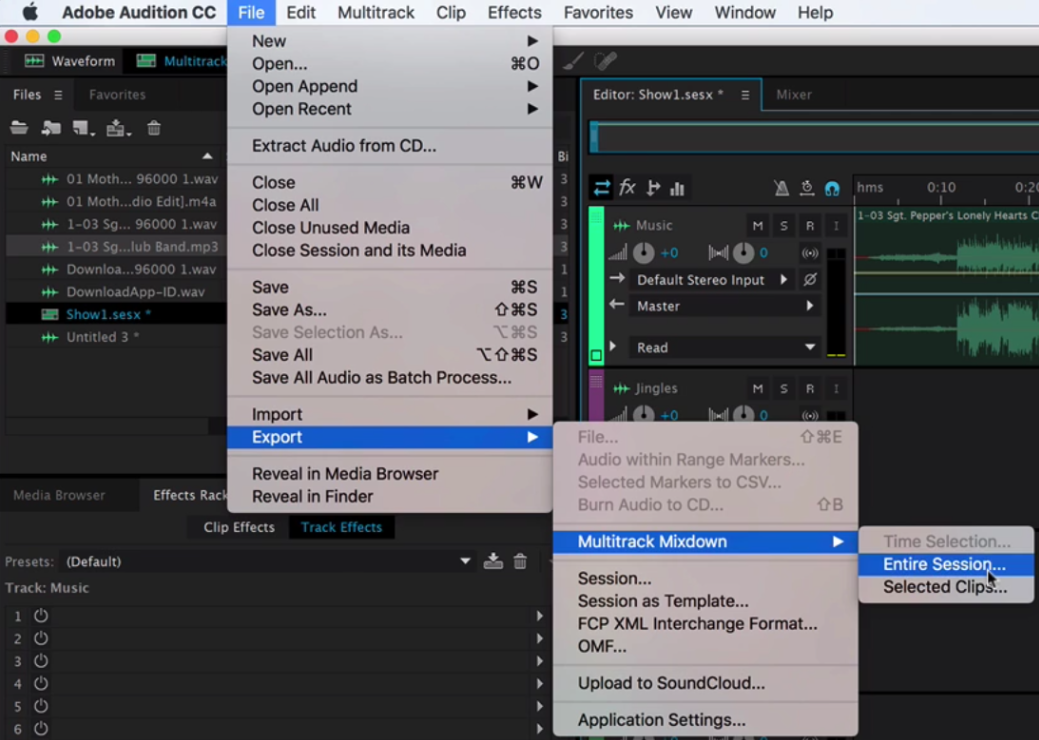Switch to the Favorites tab
1039x740 pixels.
117,95
